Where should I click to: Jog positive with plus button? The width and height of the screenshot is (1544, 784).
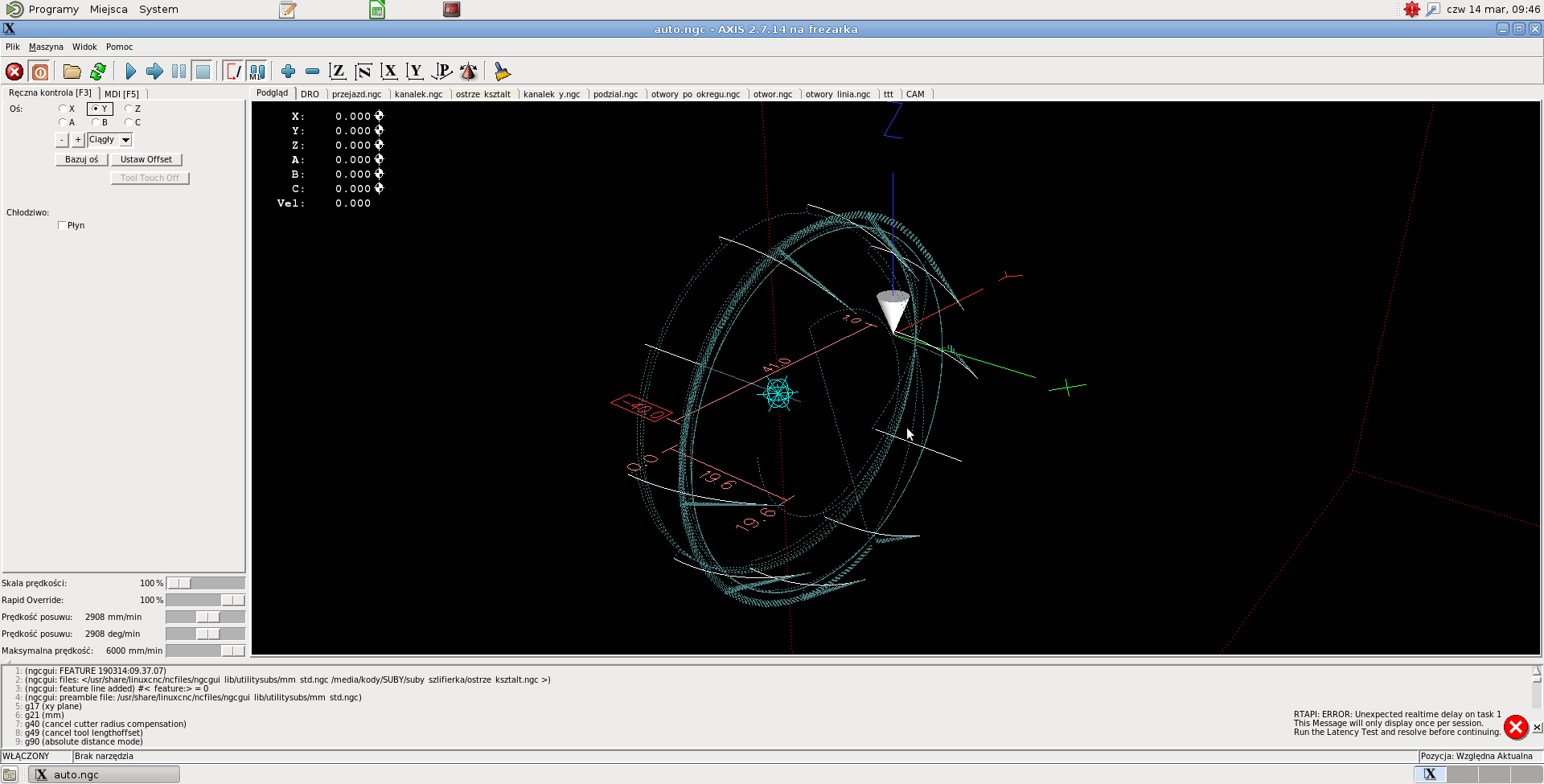point(78,140)
